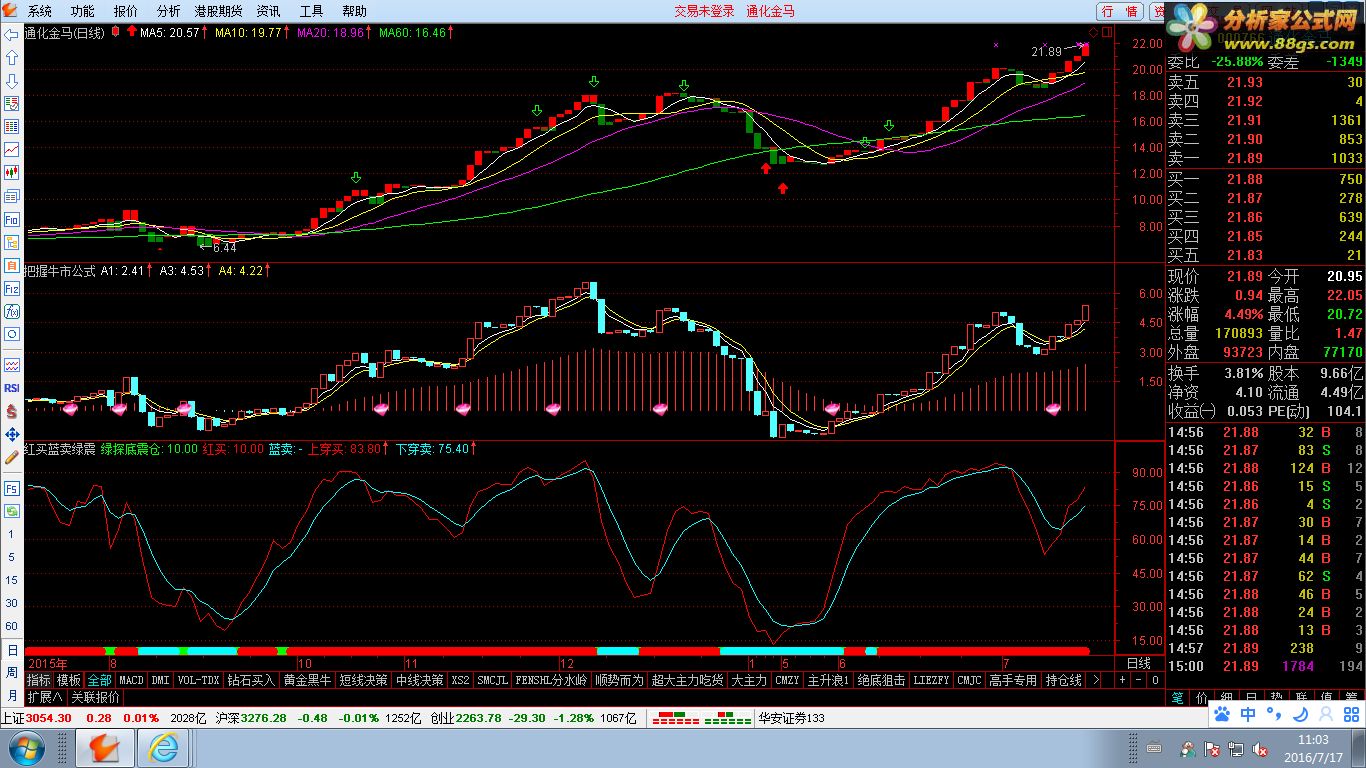Viewport: 1366px width, 768px height.
Task: Select the 笔 tab under tick list
Action: [x=1178, y=697]
